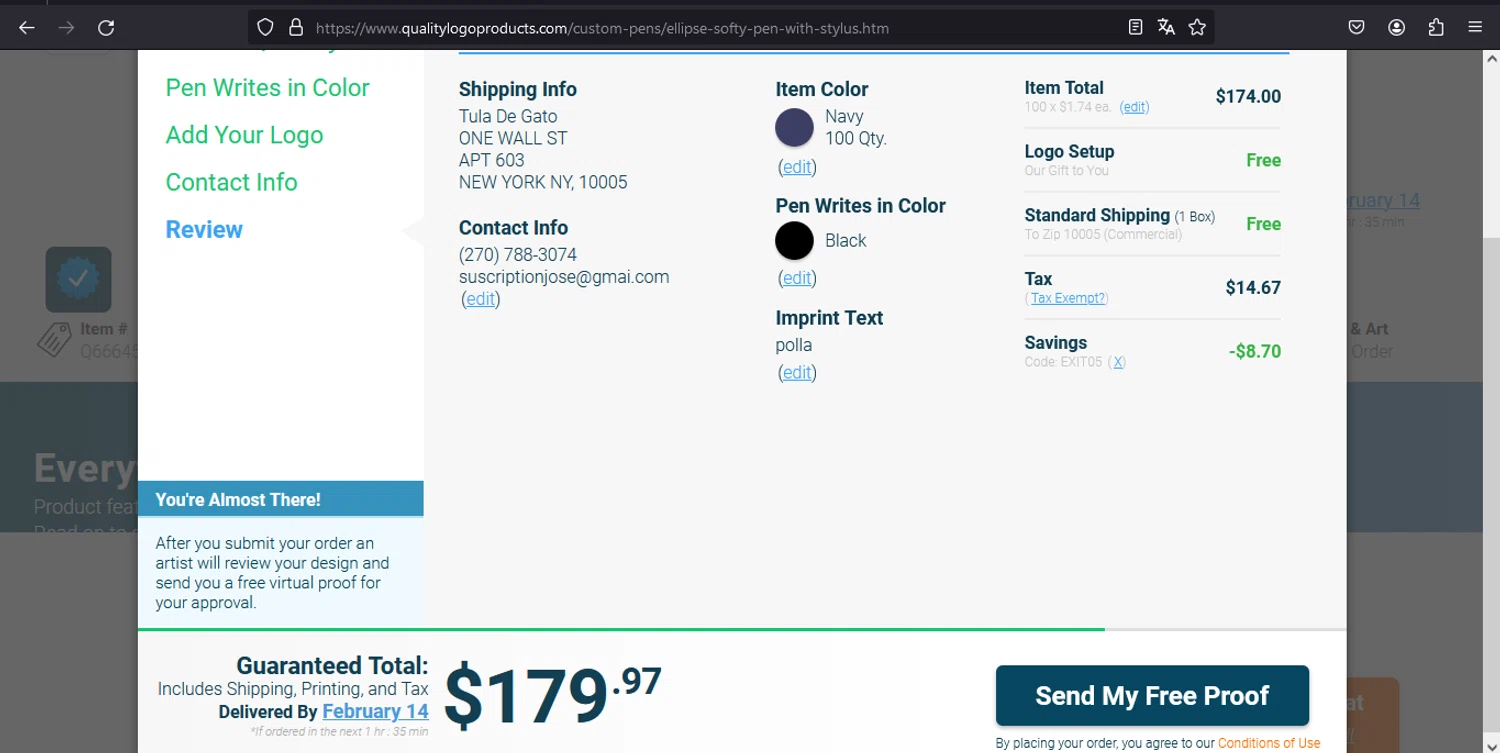1500x753 pixels.
Task: Open the Firefox hamburger menu
Action: (1475, 28)
